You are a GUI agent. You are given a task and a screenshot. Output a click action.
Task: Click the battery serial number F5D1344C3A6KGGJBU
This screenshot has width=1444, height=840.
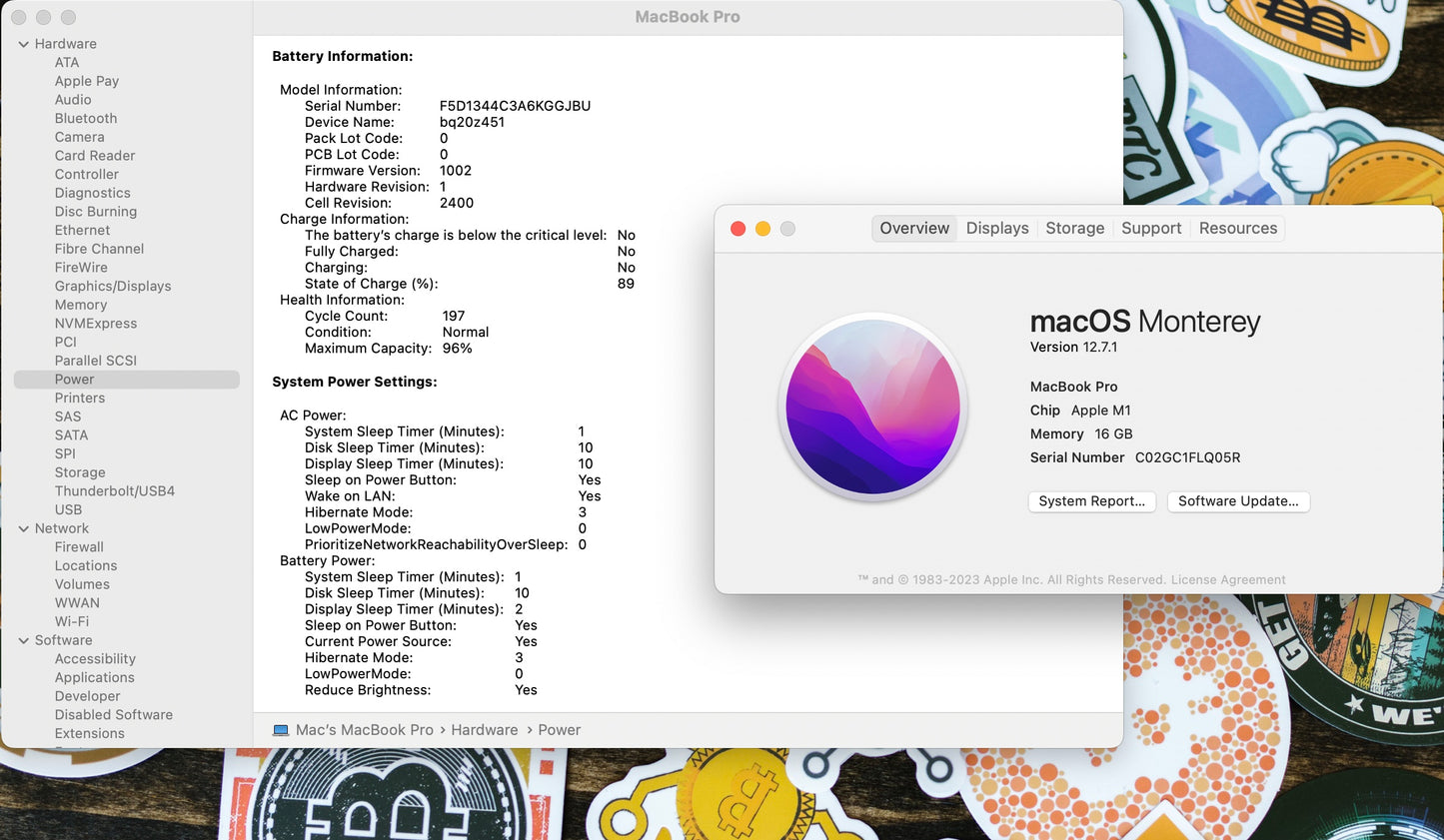(x=516, y=106)
